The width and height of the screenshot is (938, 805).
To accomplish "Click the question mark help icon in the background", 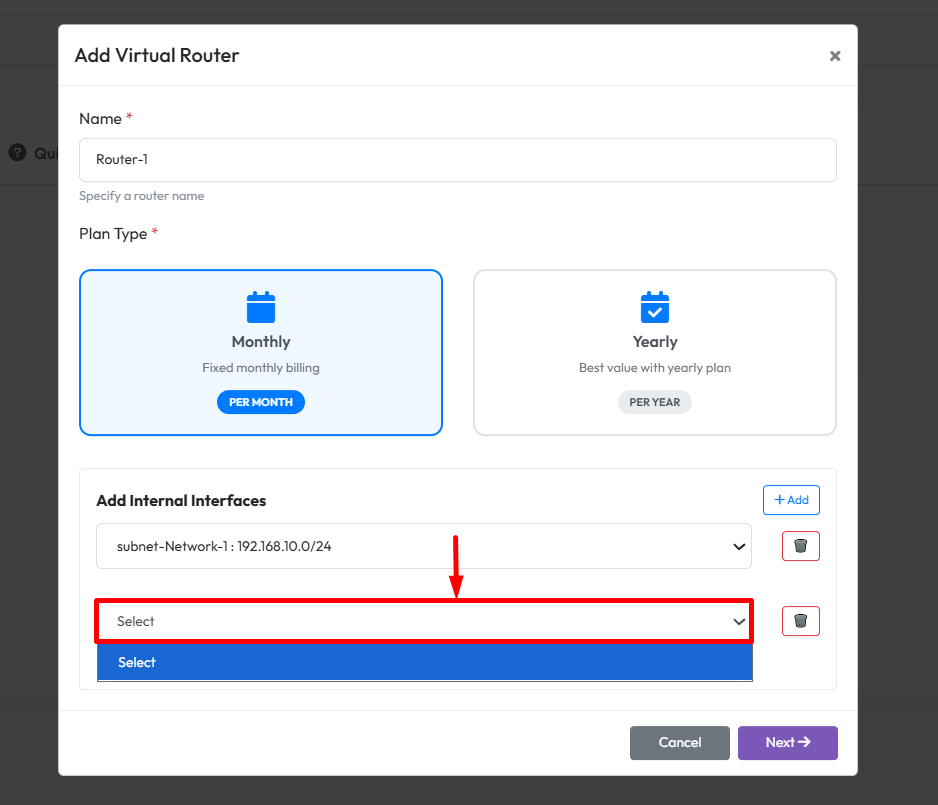I will [17, 153].
